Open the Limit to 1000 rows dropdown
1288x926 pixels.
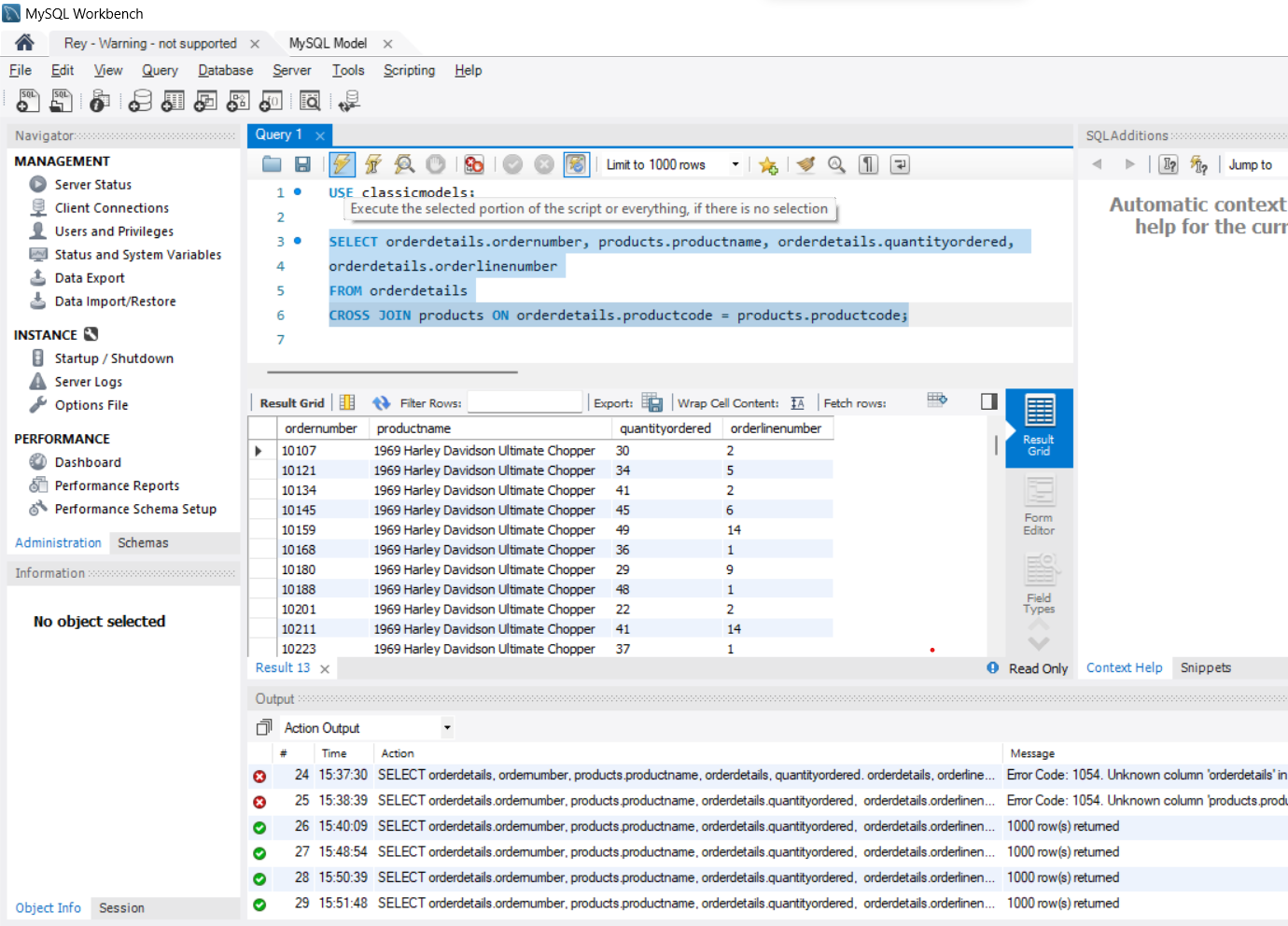pyautogui.click(x=673, y=164)
